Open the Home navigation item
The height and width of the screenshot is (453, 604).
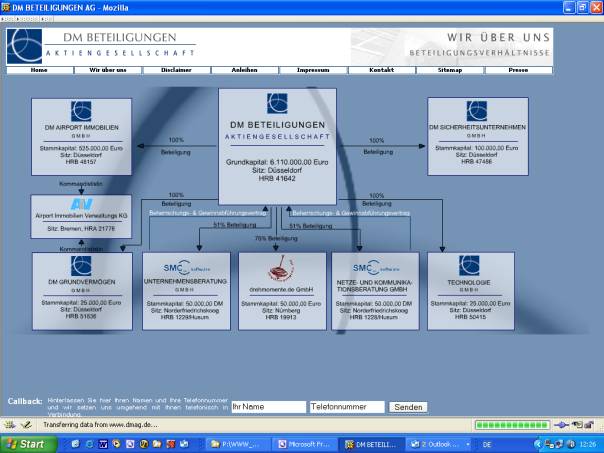[39, 70]
